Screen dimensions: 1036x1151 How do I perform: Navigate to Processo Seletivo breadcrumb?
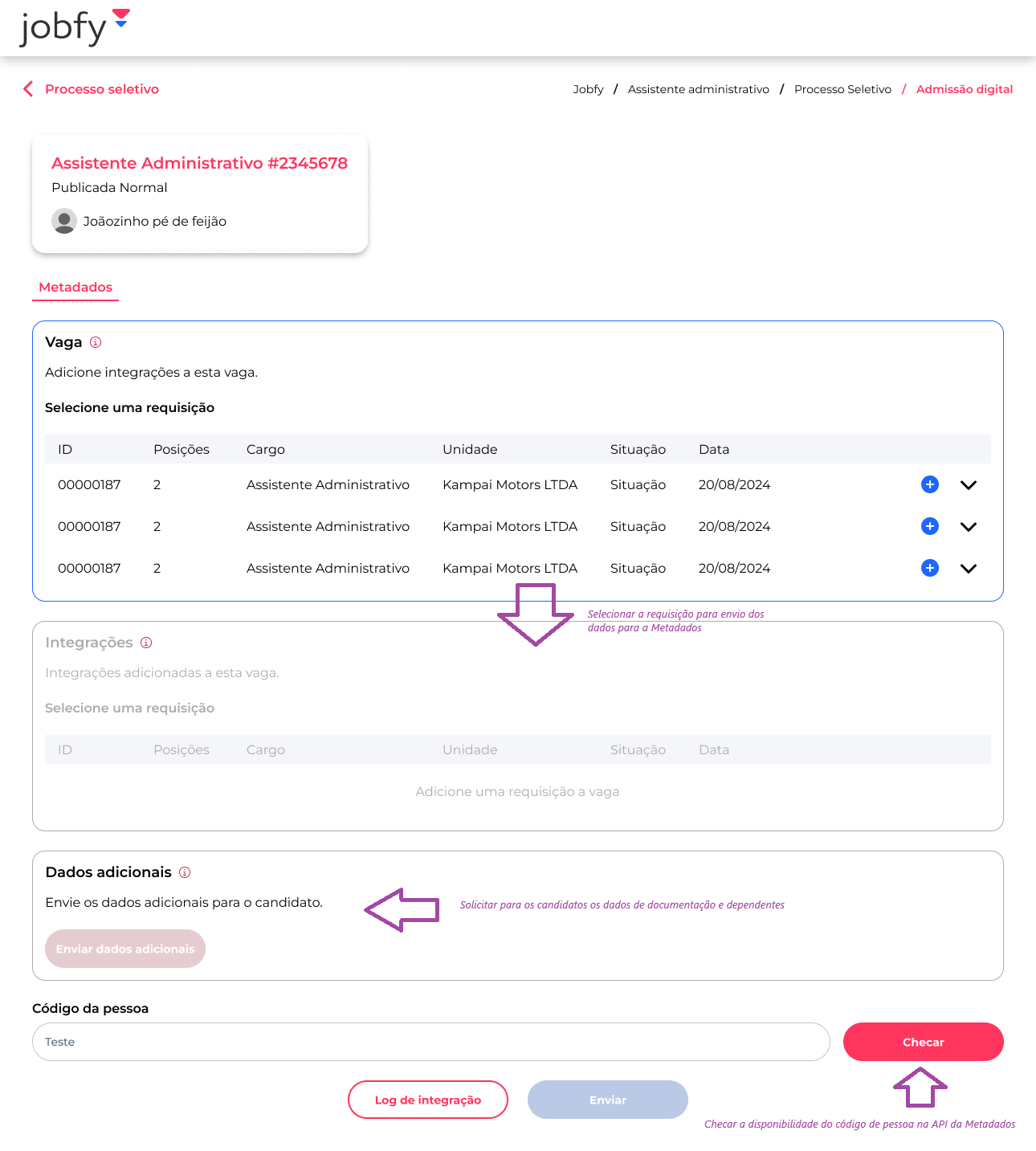(x=842, y=89)
